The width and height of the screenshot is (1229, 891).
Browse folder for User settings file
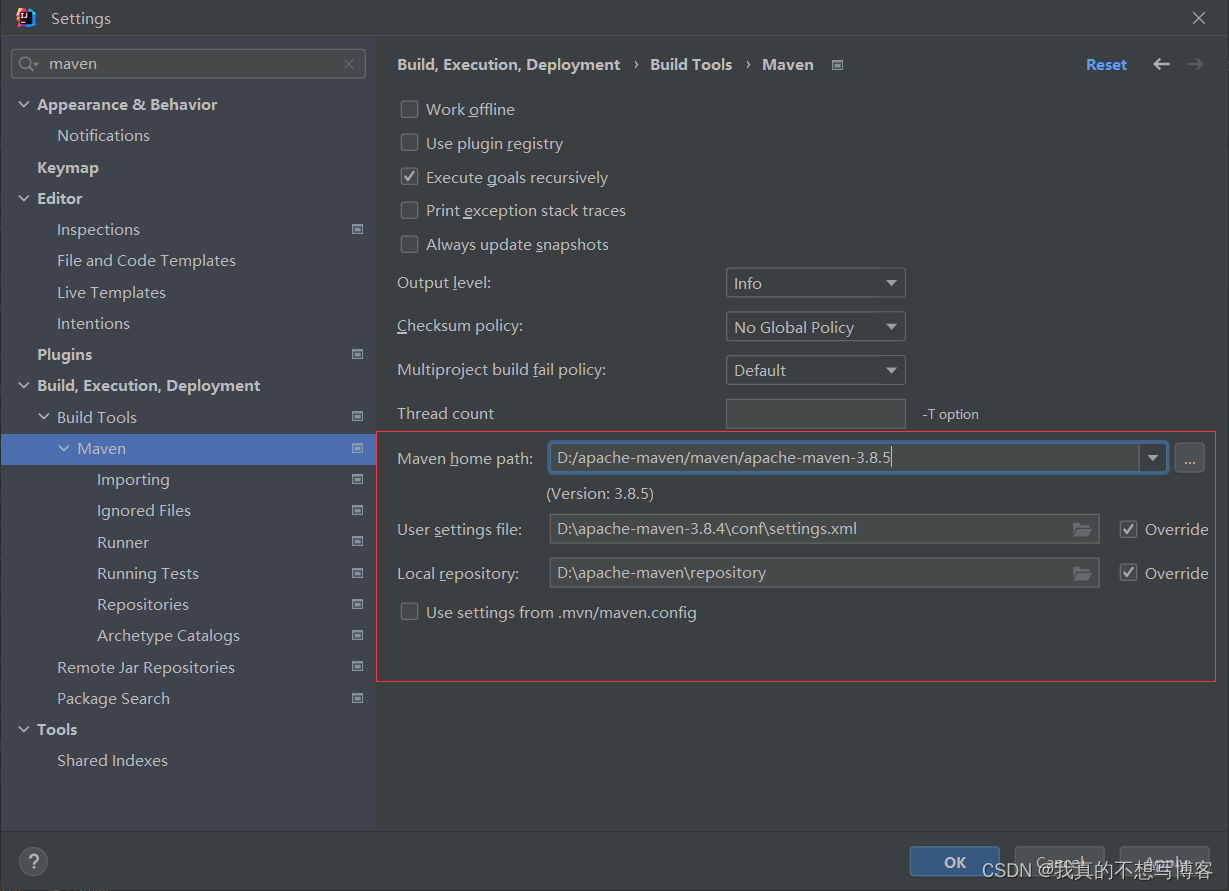pos(1082,529)
